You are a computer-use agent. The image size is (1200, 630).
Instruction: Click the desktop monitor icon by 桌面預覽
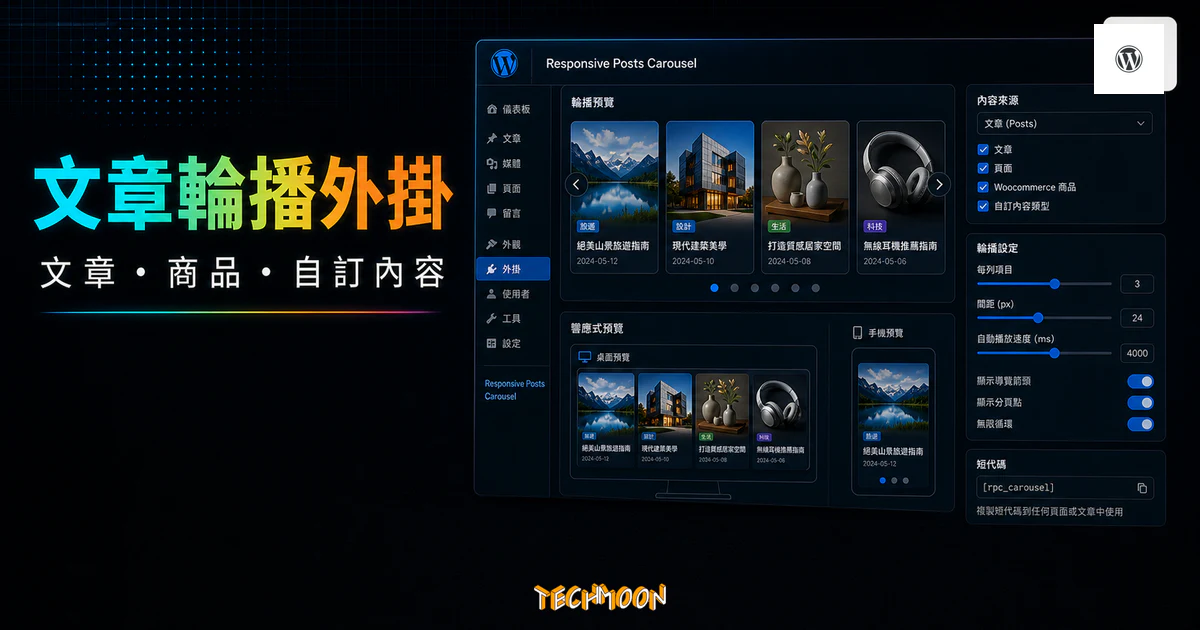click(586, 356)
